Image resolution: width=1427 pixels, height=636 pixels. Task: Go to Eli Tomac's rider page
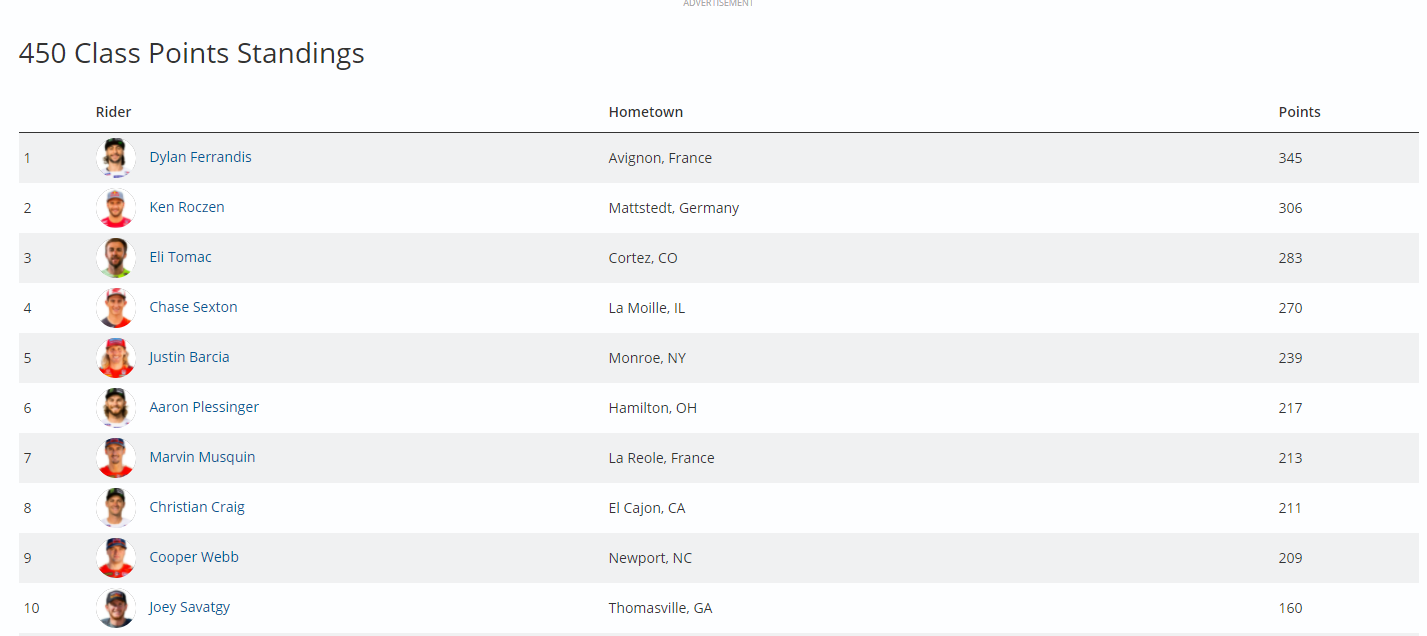tap(180, 257)
